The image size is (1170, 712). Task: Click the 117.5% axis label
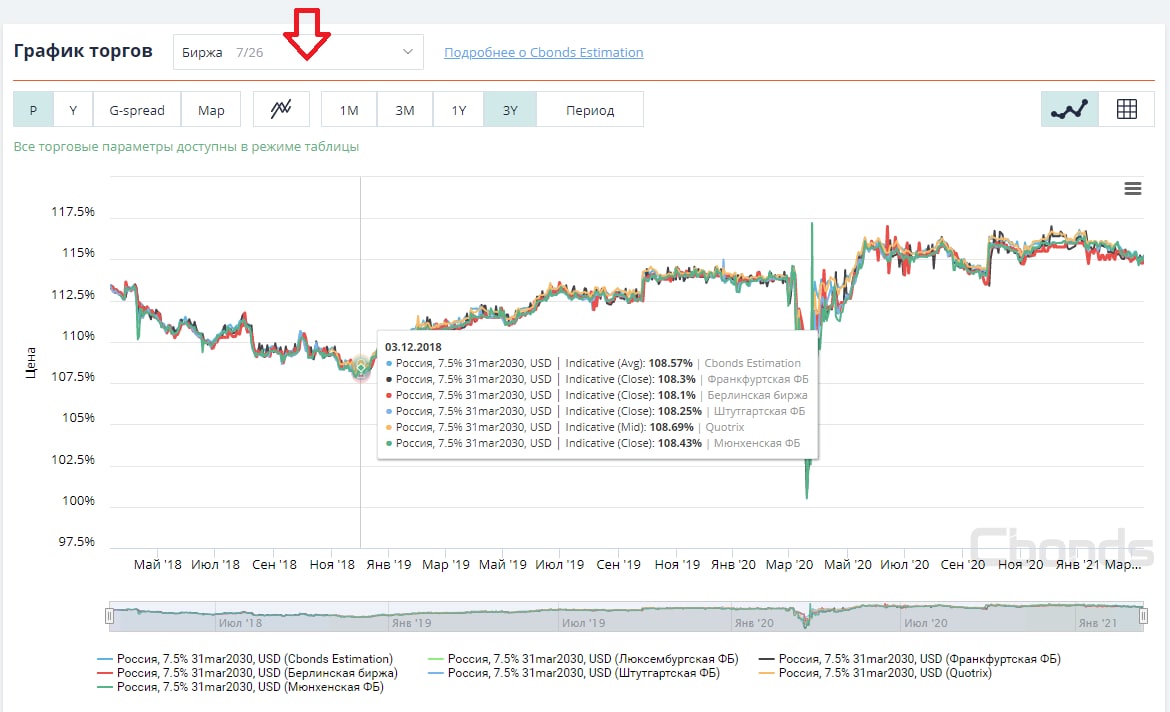72,212
